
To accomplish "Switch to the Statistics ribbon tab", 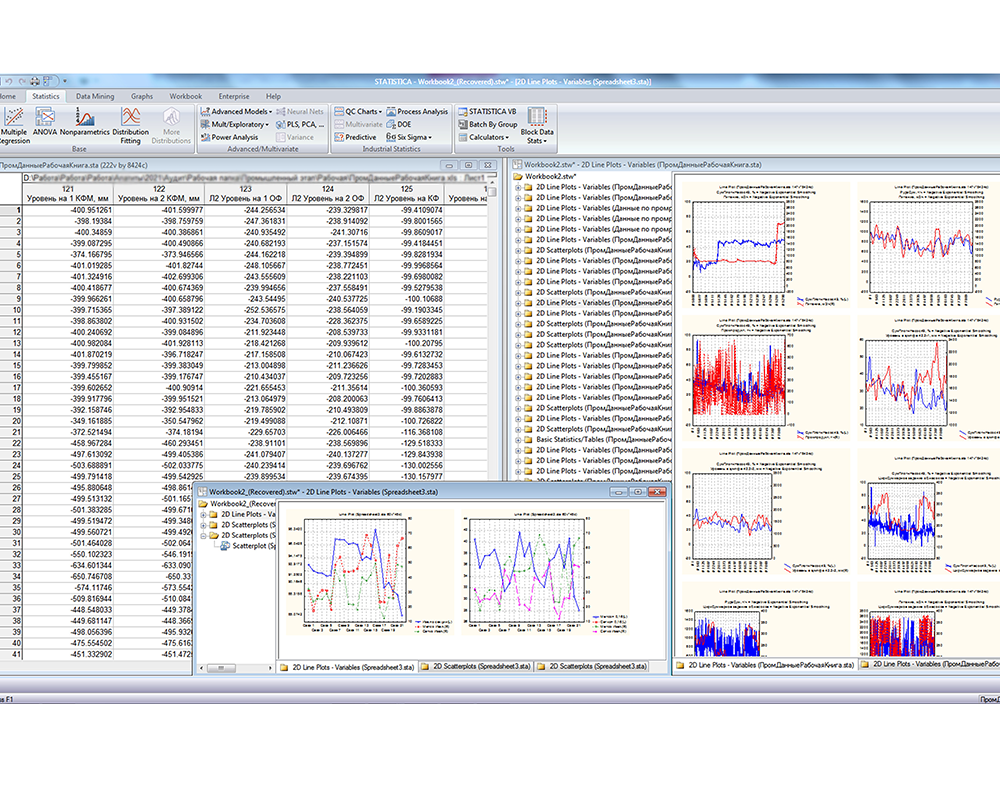I will [45, 96].
